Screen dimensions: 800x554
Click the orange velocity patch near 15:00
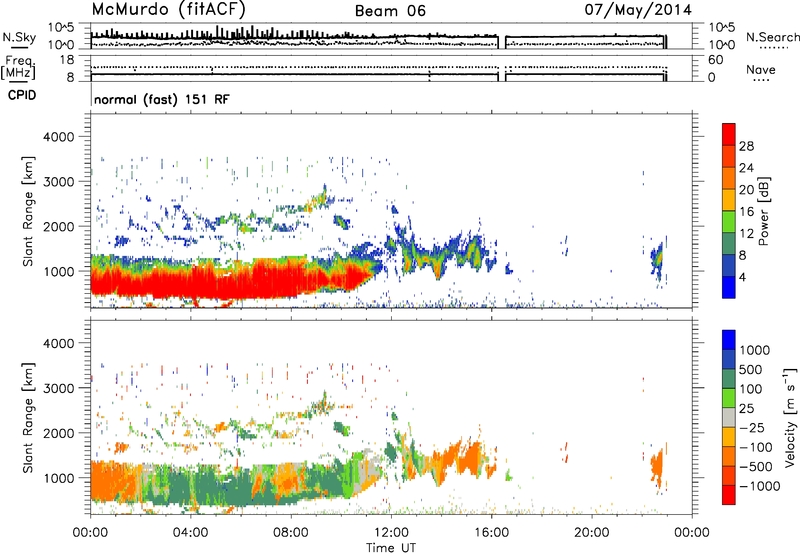point(467,458)
